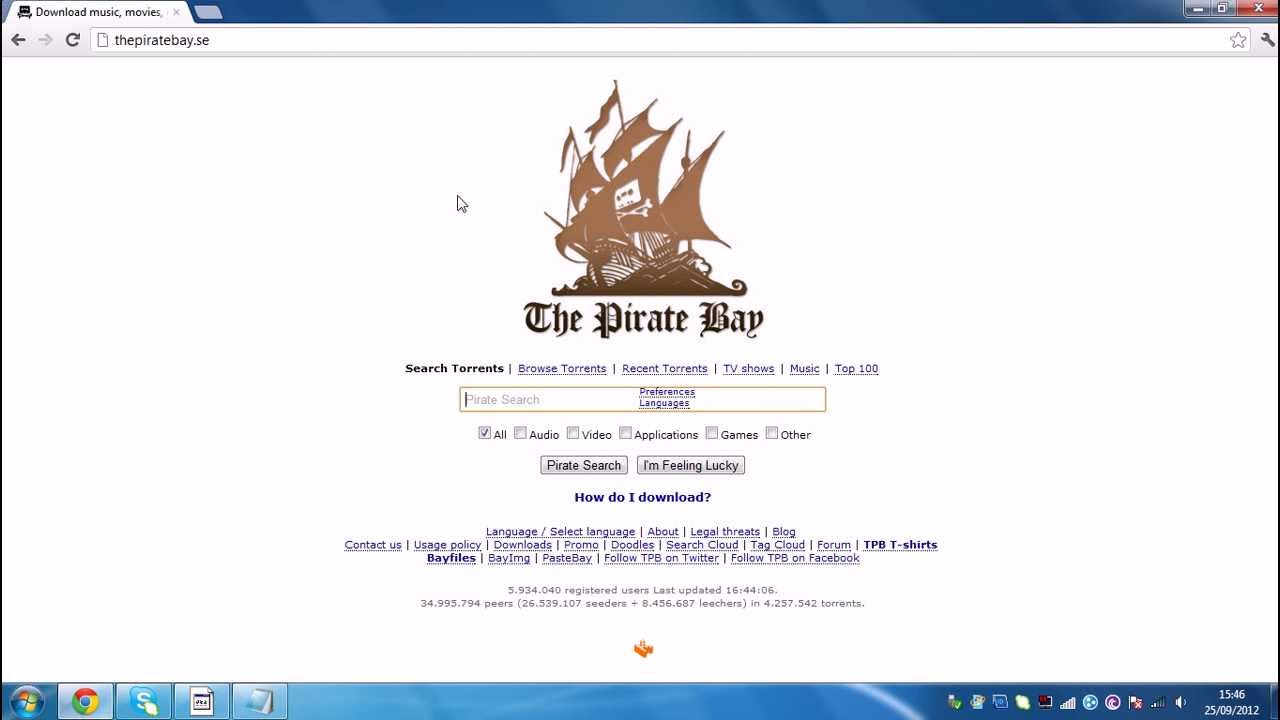Click the Search Torrents heading

(454, 369)
